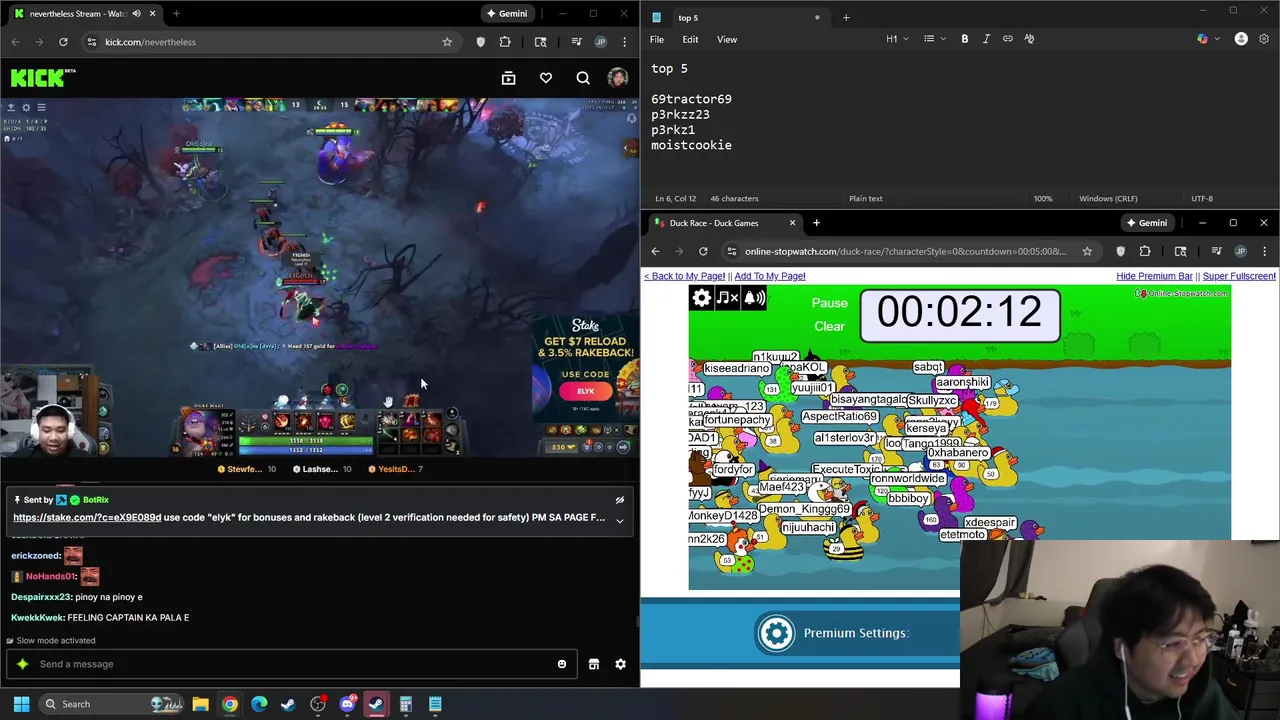
Task: Click the taskbar Search box
Action: click(x=112, y=704)
